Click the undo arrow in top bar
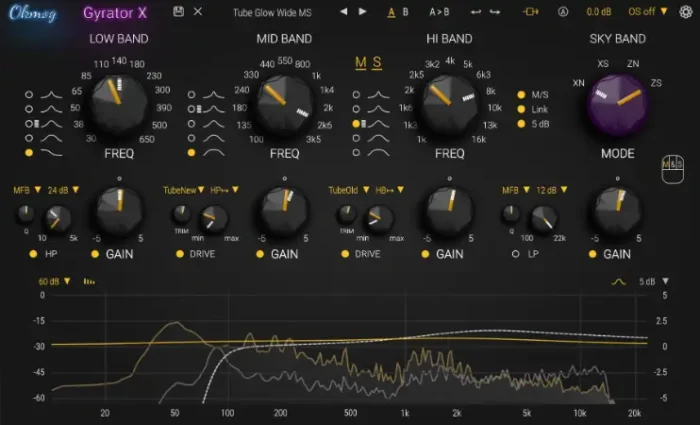 (x=474, y=11)
